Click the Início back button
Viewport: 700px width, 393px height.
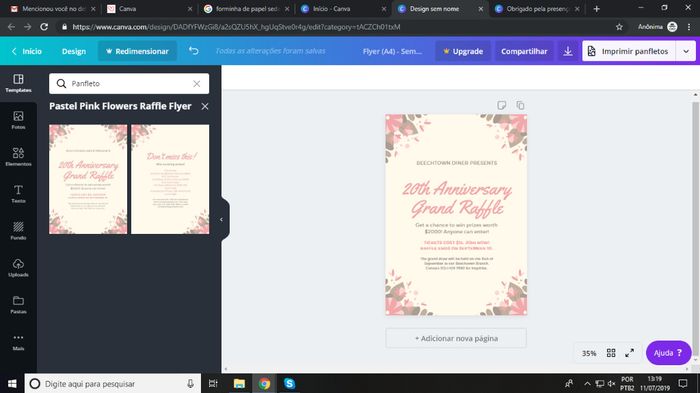pyautogui.click(x=27, y=51)
